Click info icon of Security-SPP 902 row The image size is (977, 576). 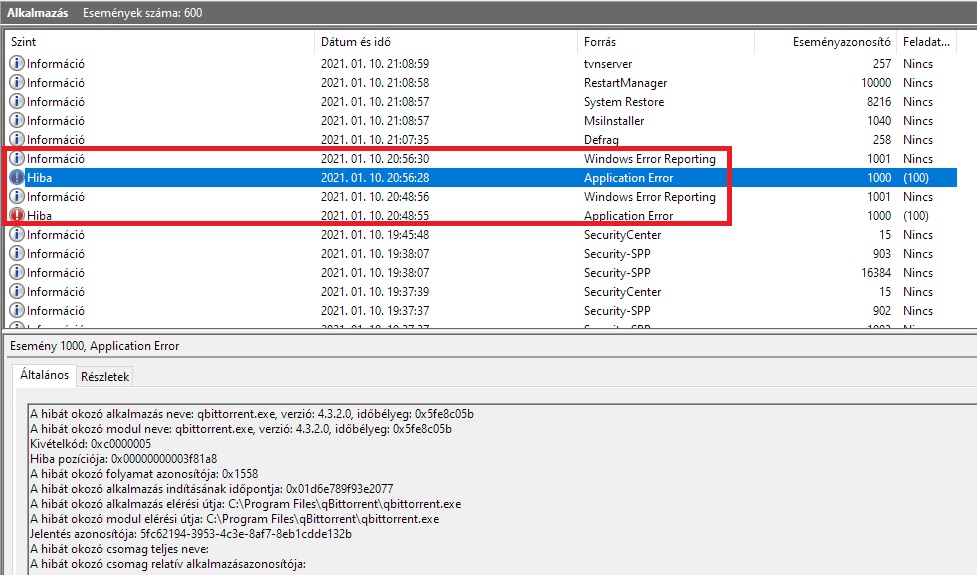pos(17,310)
